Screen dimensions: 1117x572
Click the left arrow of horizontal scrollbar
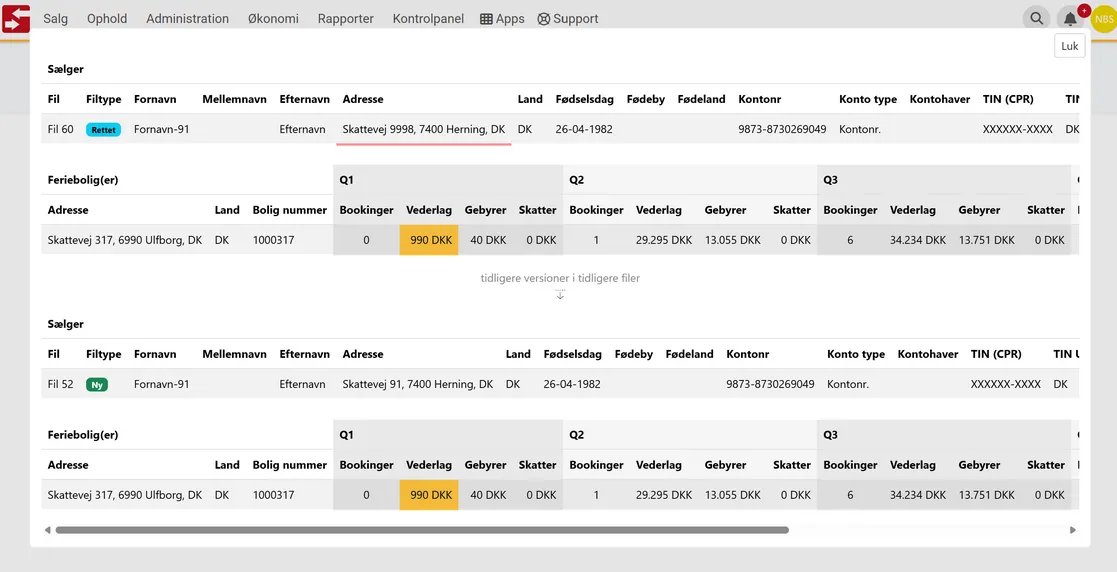(x=48, y=530)
